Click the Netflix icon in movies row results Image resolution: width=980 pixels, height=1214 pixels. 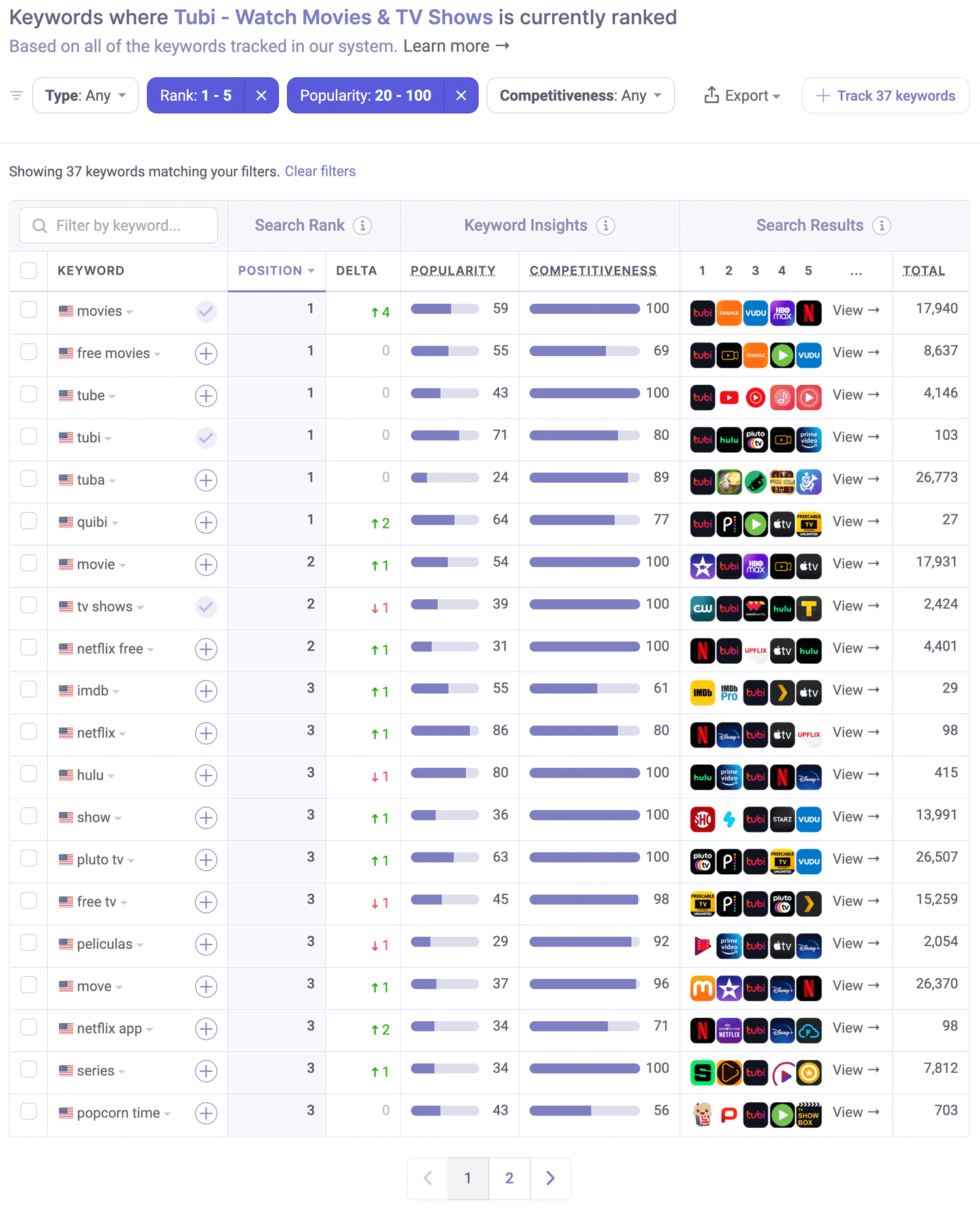pos(809,312)
